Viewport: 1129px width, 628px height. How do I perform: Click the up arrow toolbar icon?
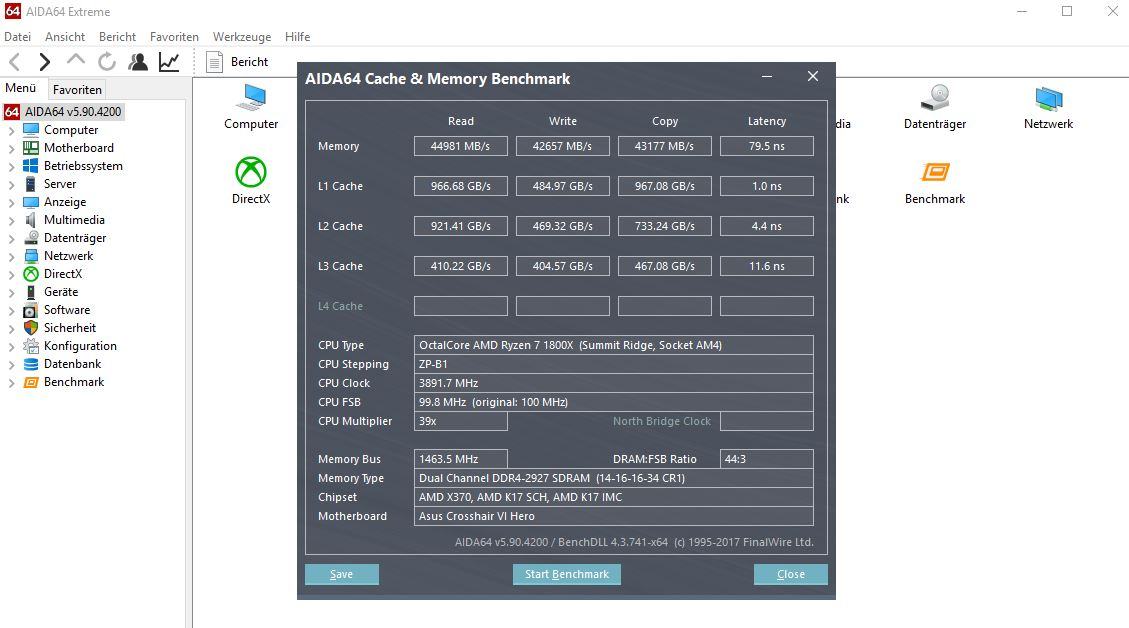pos(76,60)
